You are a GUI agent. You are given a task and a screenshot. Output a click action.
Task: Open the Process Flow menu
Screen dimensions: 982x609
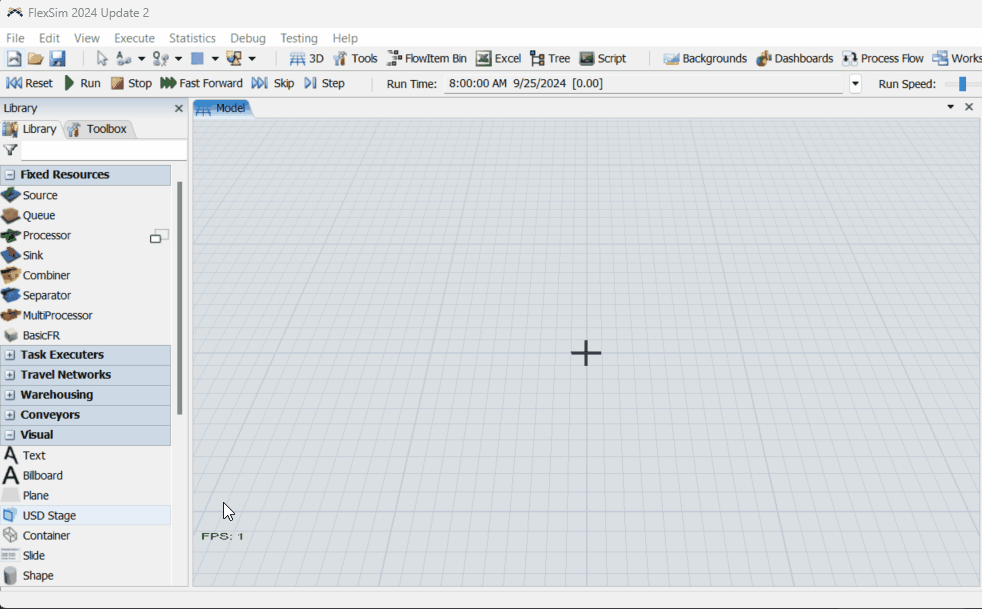(x=883, y=58)
